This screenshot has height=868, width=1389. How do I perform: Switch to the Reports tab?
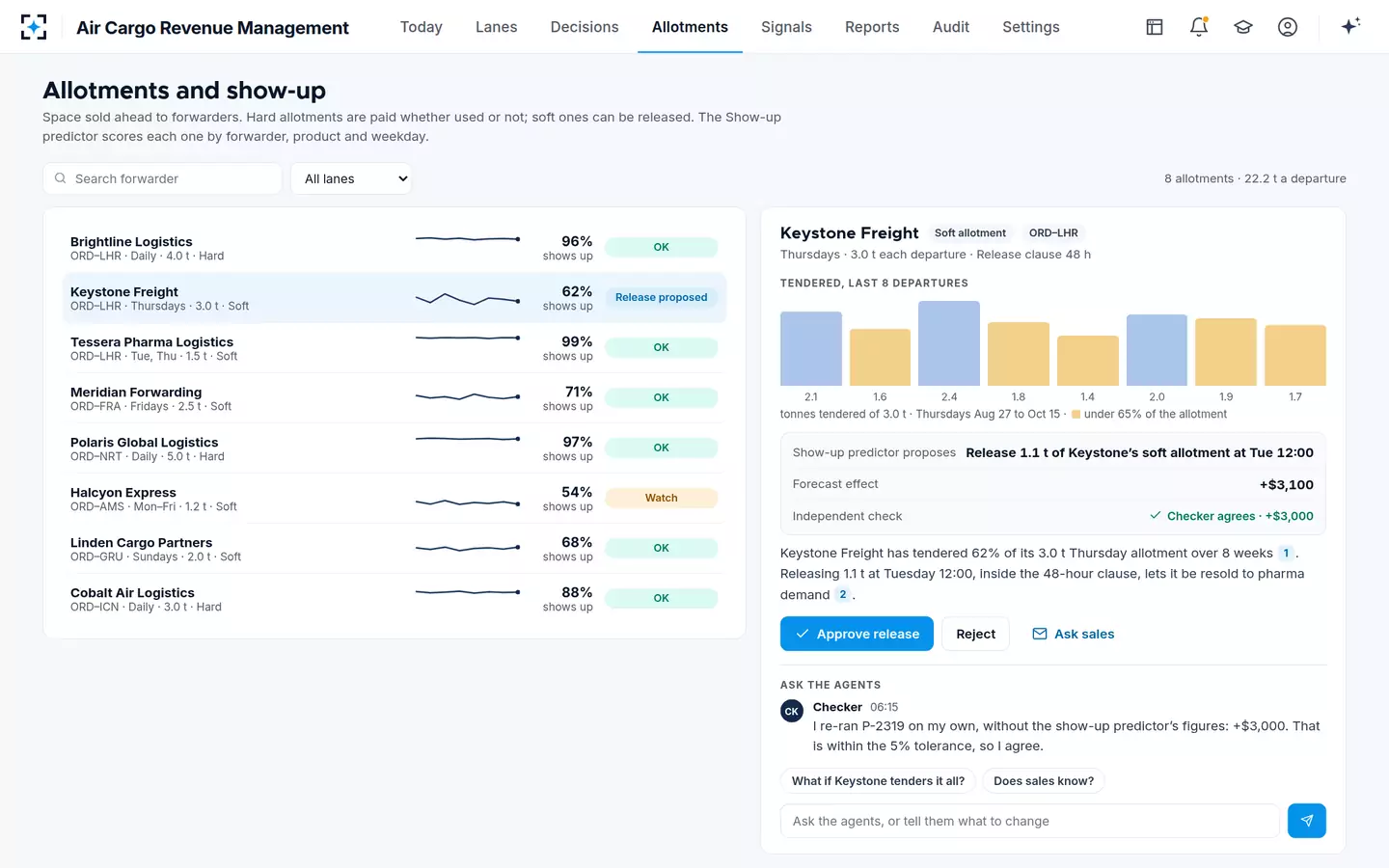[872, 27]
